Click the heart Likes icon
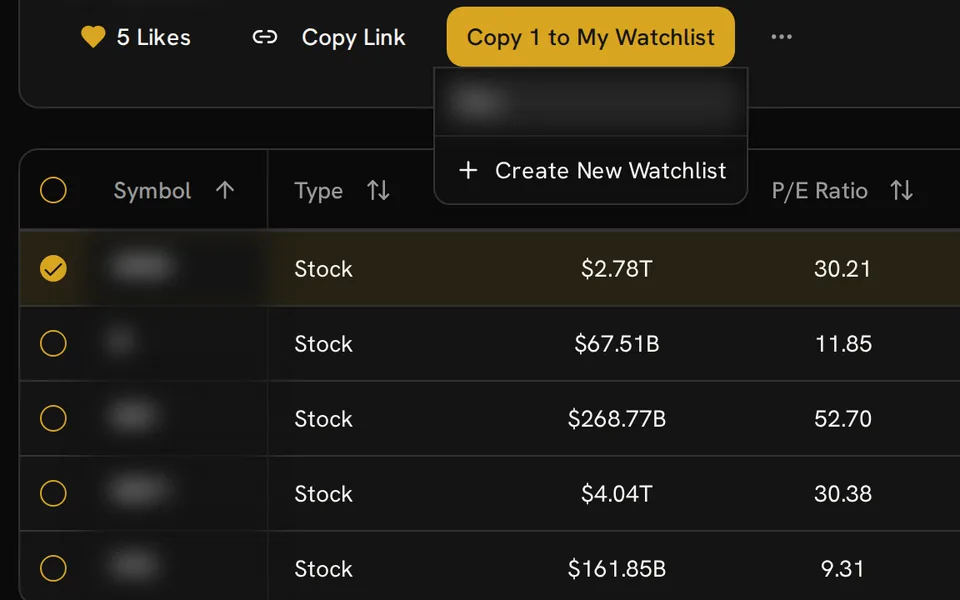The height and width of the screenshot is (600, 960). (x=93, y=37)
